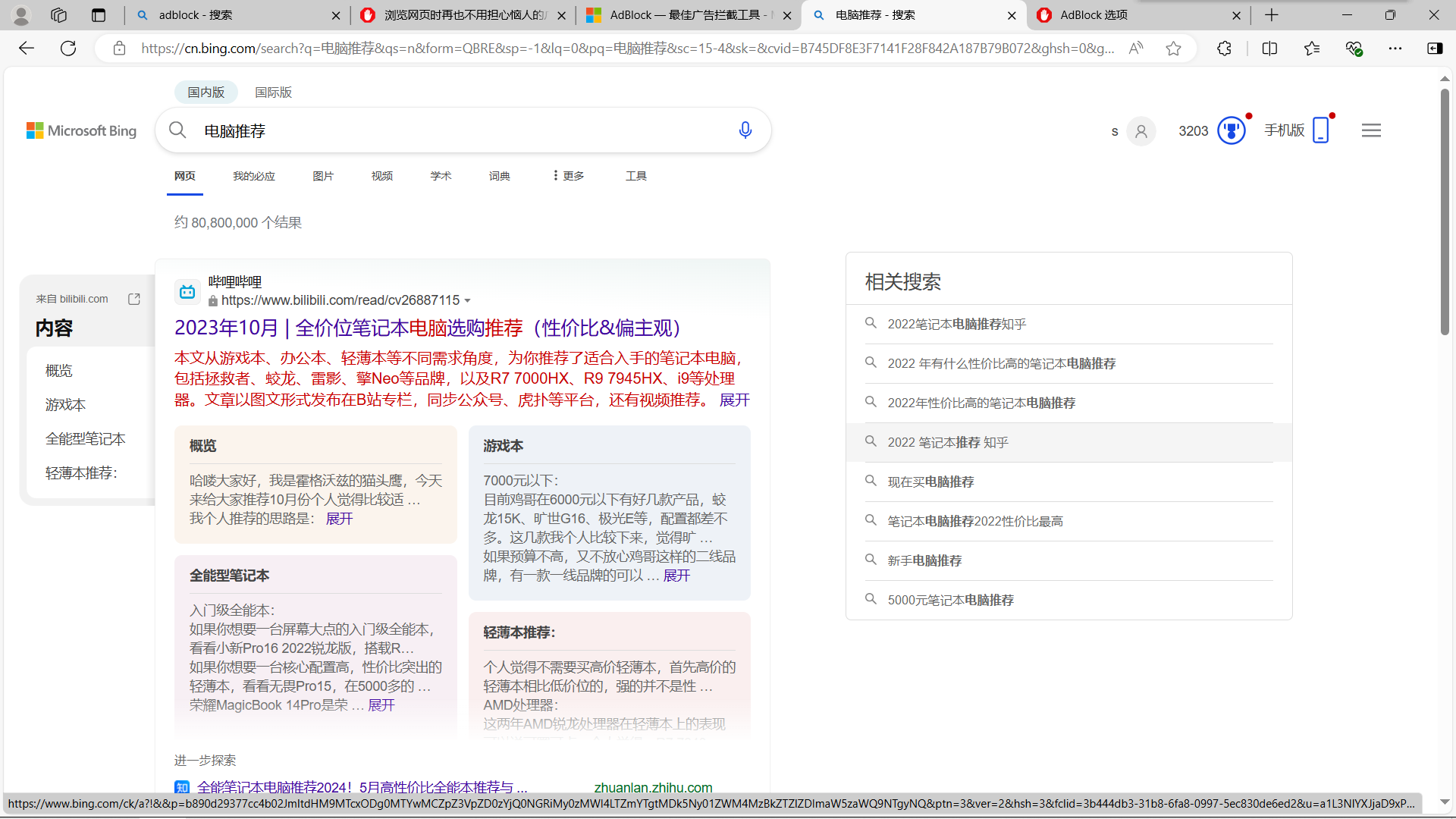
Task: Select the 国内版 search scope
Action: tap(206, 92)
